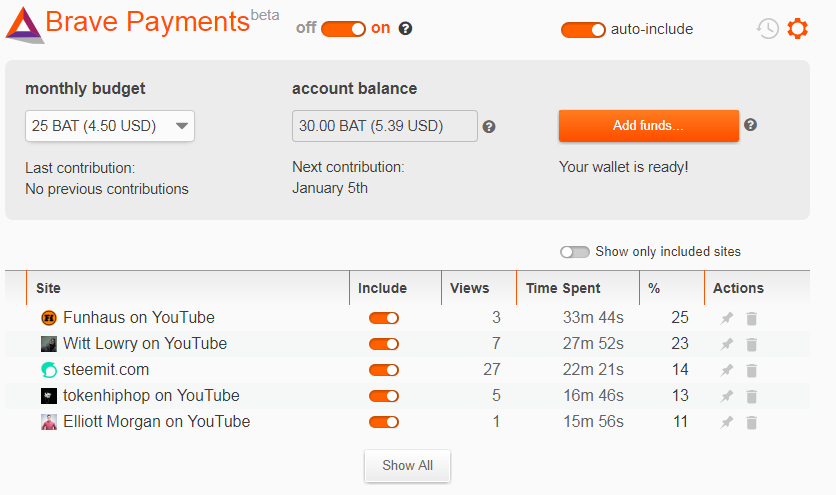Click the '27m 52s' time spent value
The height and width of the screenshot is (495, 836).
point(593,344)
